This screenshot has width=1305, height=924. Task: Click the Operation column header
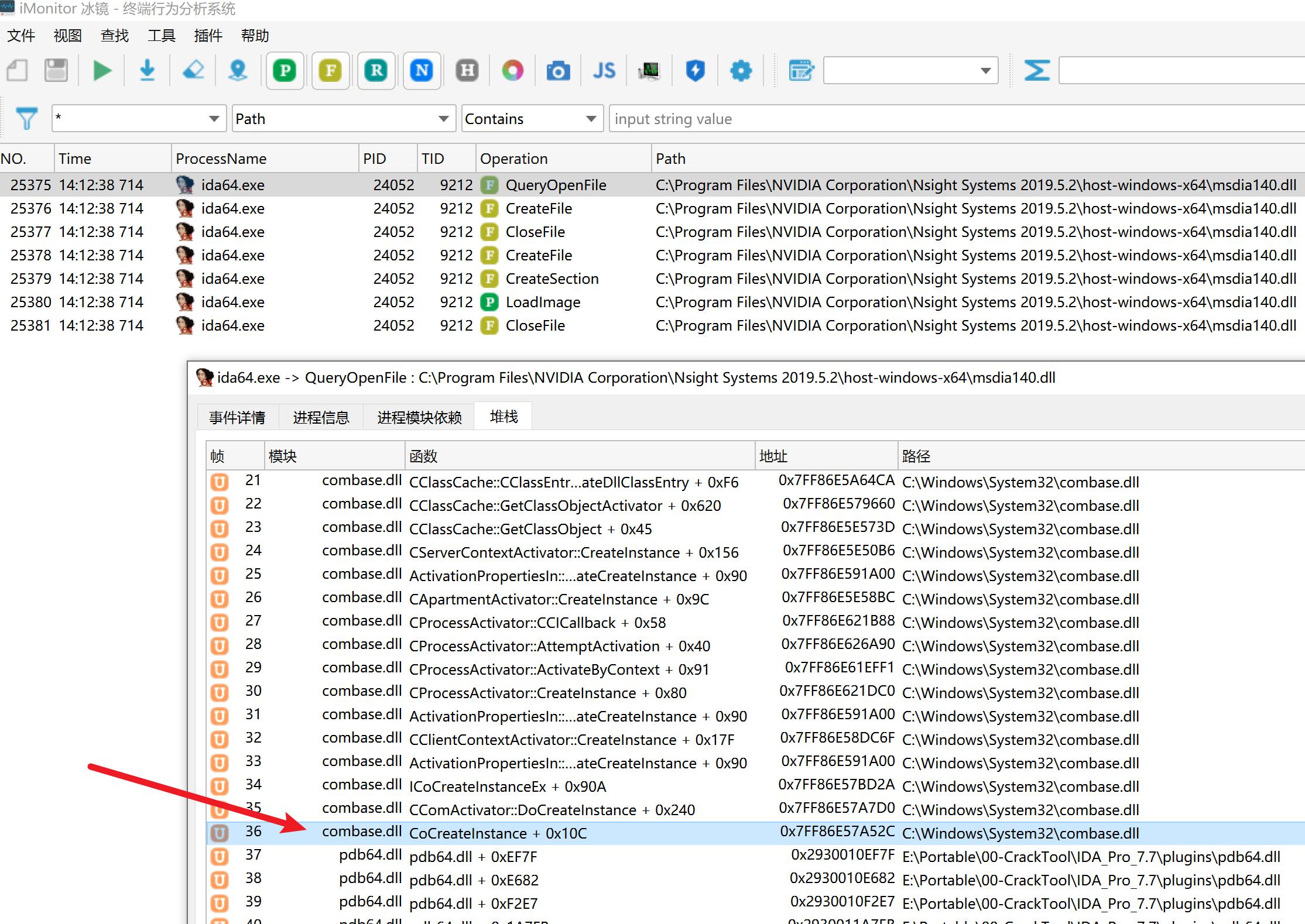coord(513,159)
